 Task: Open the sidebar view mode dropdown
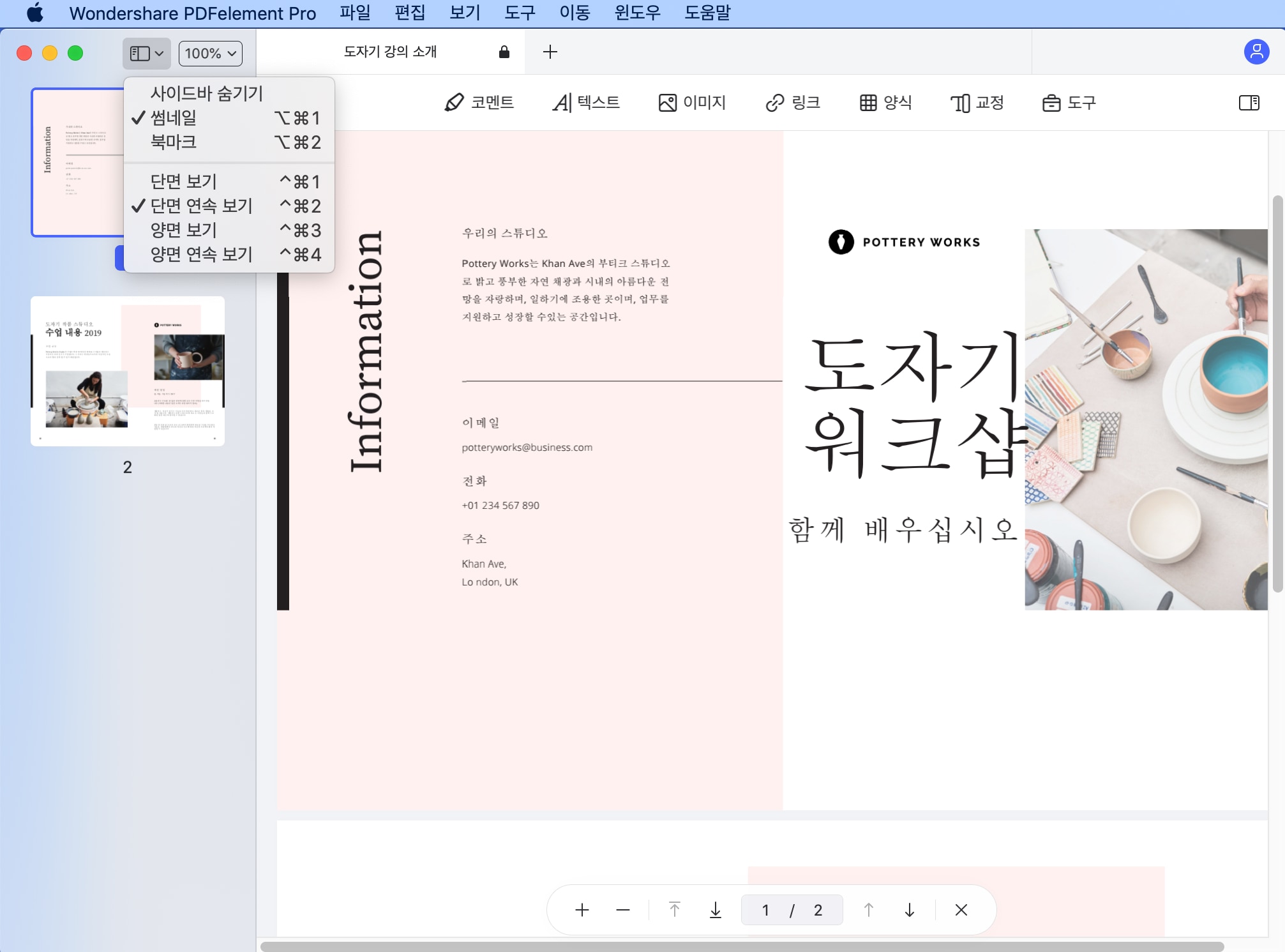146,54
